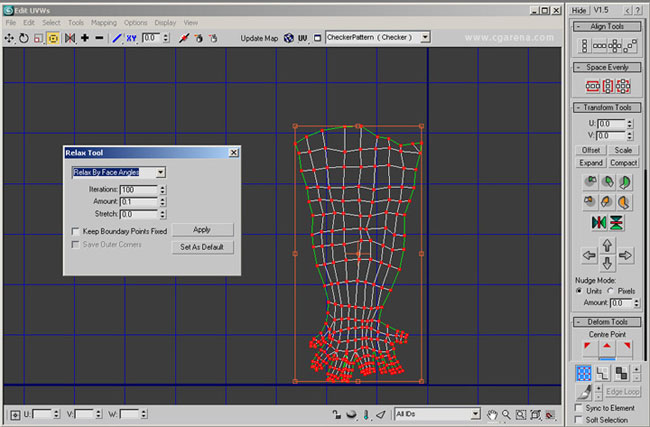Click the nudge down arrow
Screen dimensions: 650x427
point(607,264)
